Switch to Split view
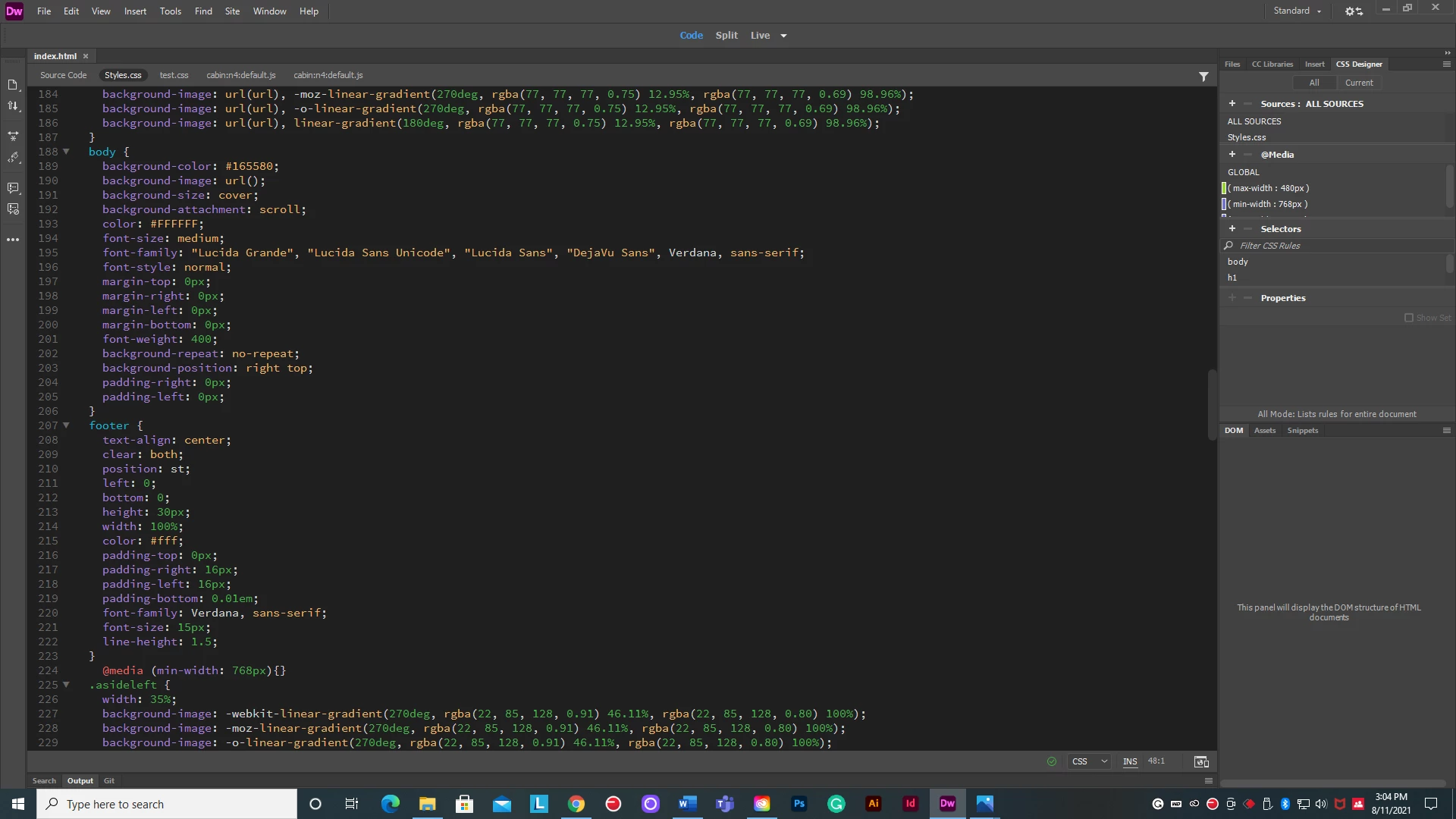 click(726, 36)
